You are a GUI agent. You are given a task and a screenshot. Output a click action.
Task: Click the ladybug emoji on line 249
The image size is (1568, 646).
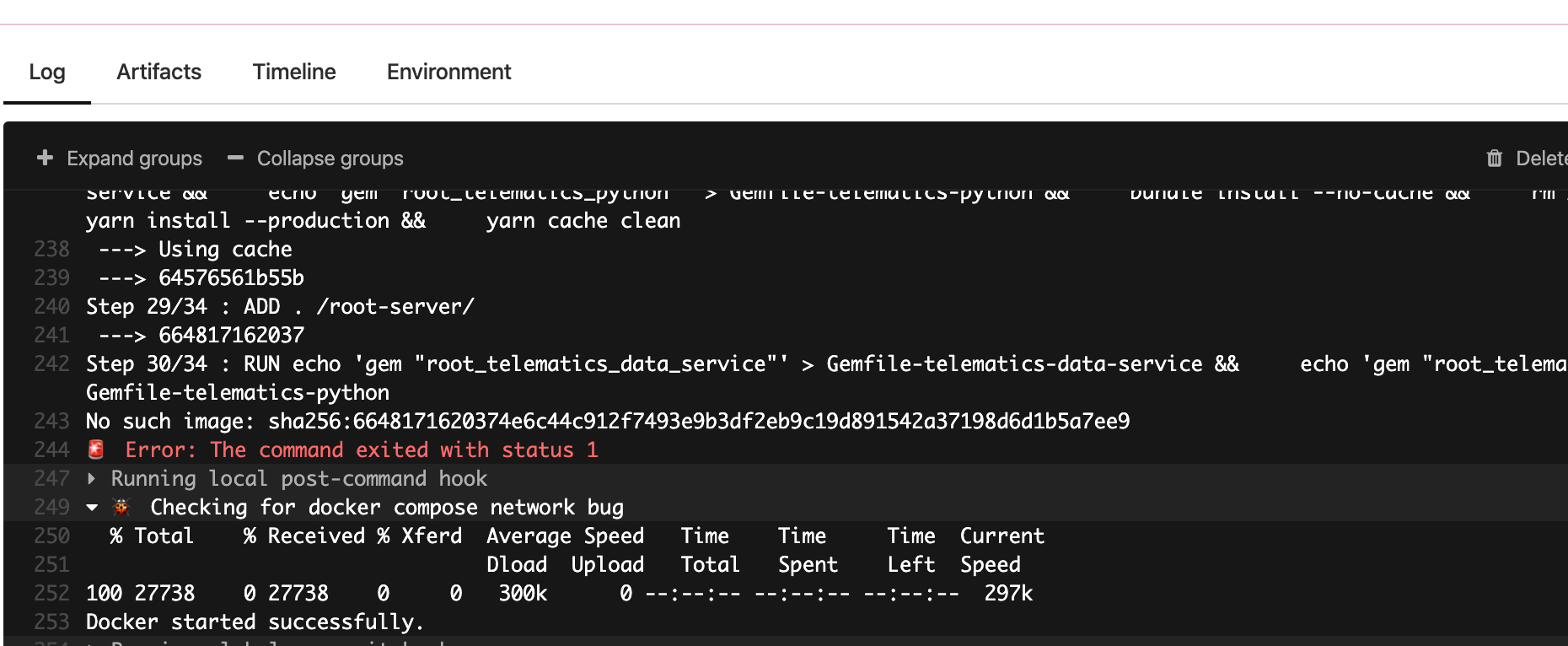click(121, 506)
